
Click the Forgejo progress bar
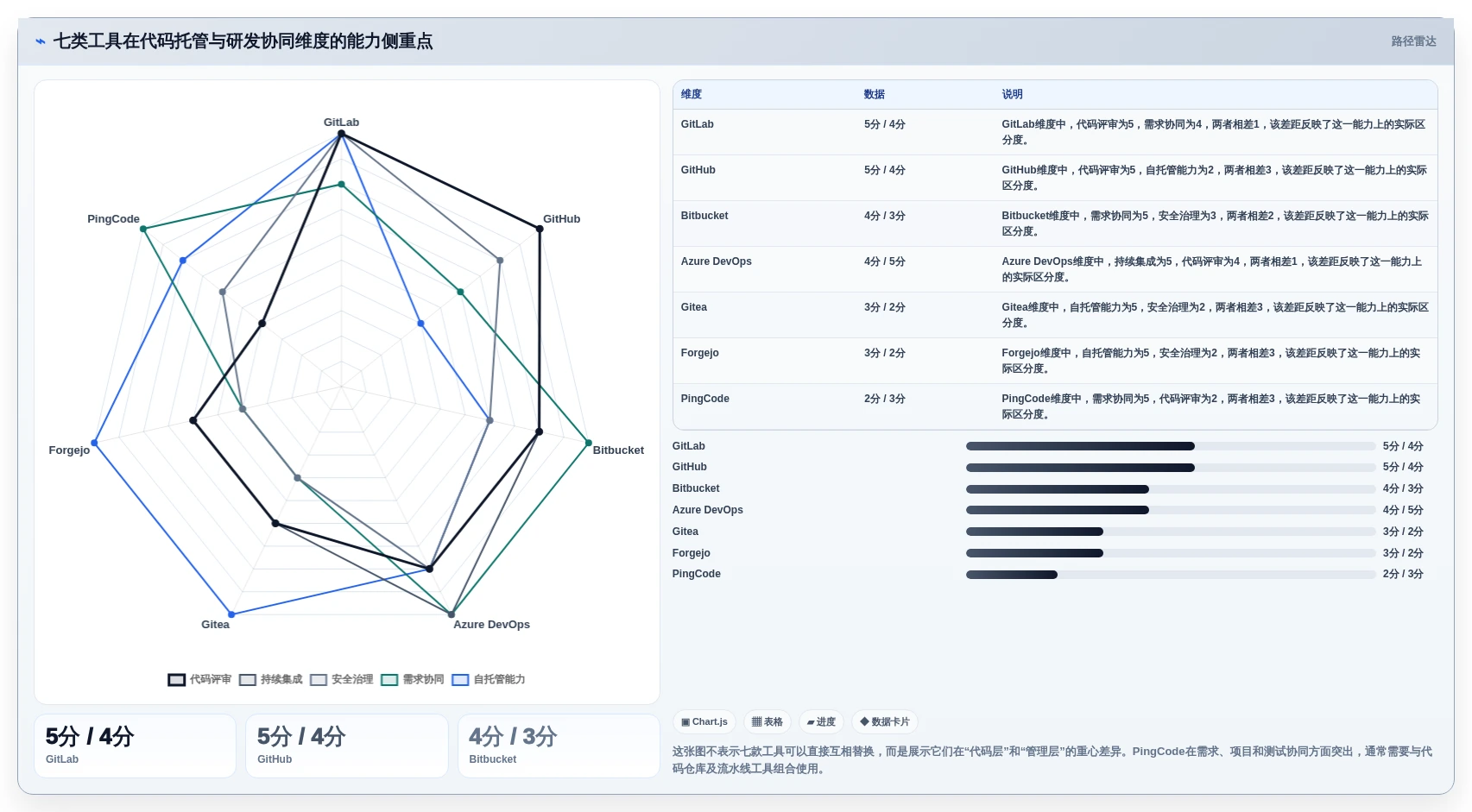[x=1171, y=553]
